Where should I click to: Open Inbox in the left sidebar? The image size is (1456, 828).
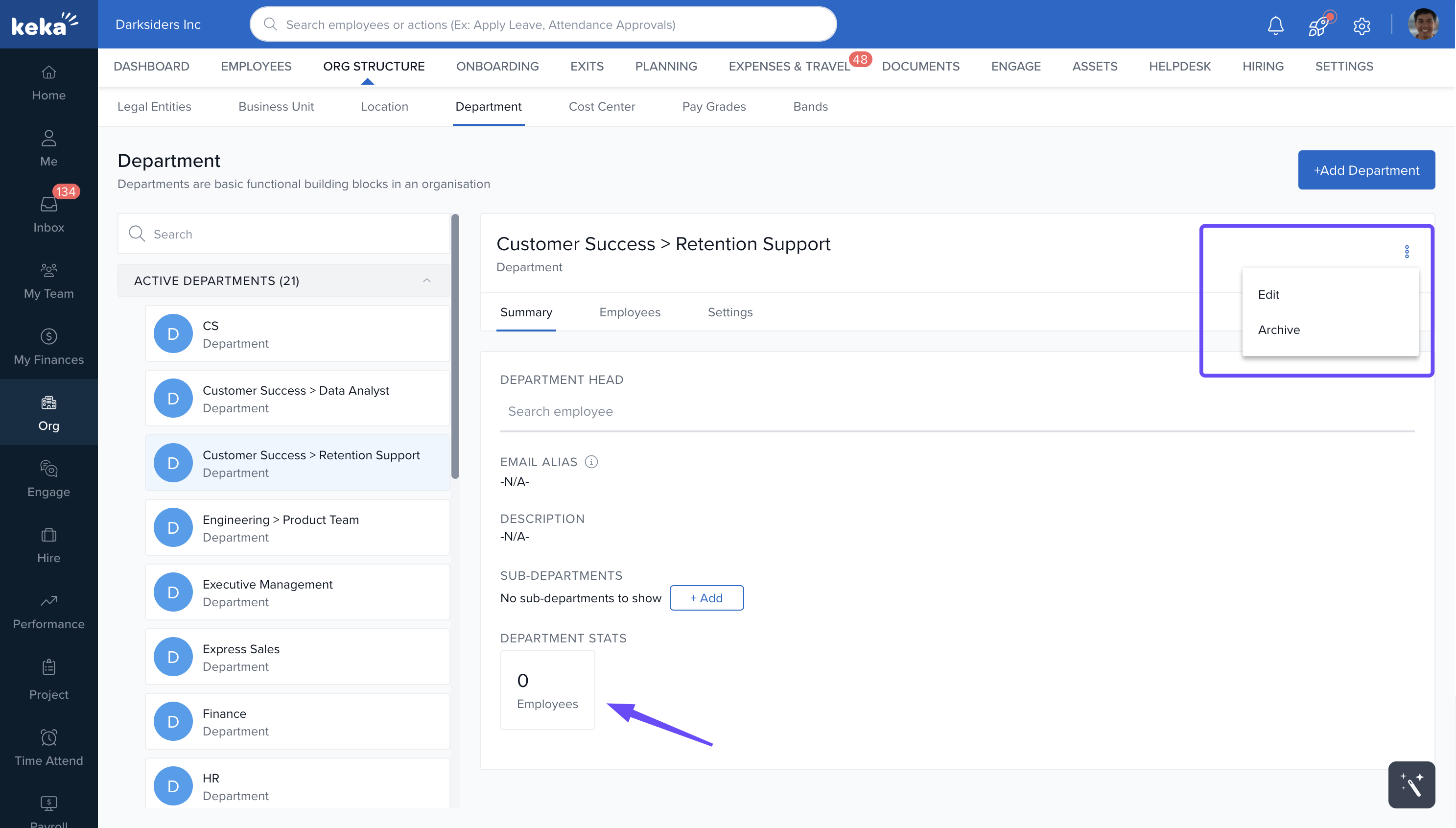click(48, 214)
